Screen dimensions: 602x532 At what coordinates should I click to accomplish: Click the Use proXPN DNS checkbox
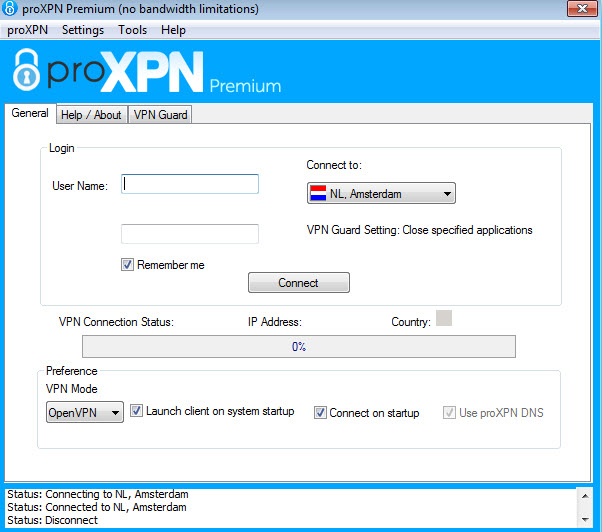(x=449, y=413)
